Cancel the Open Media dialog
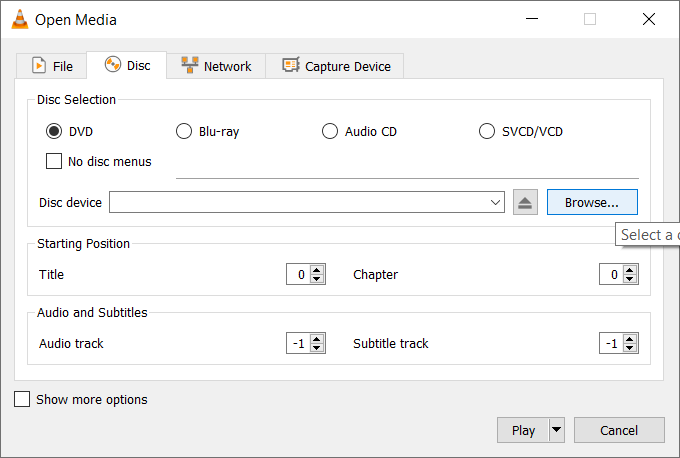Screen dimensions: 680x458 point(619,430)
